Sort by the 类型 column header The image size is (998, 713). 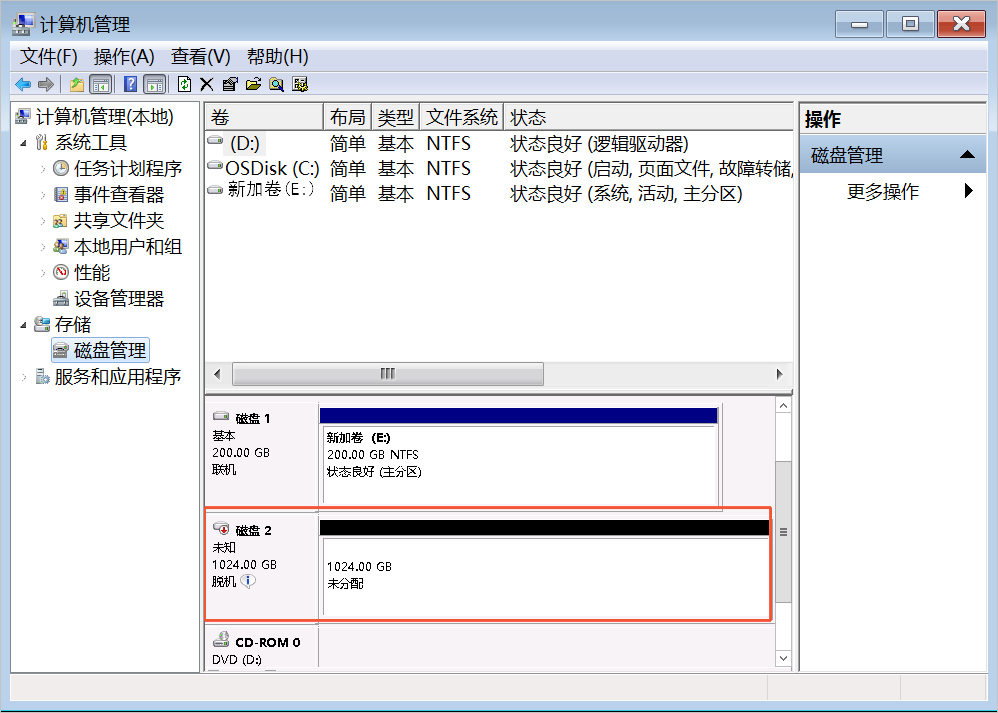tap(395, 117)
